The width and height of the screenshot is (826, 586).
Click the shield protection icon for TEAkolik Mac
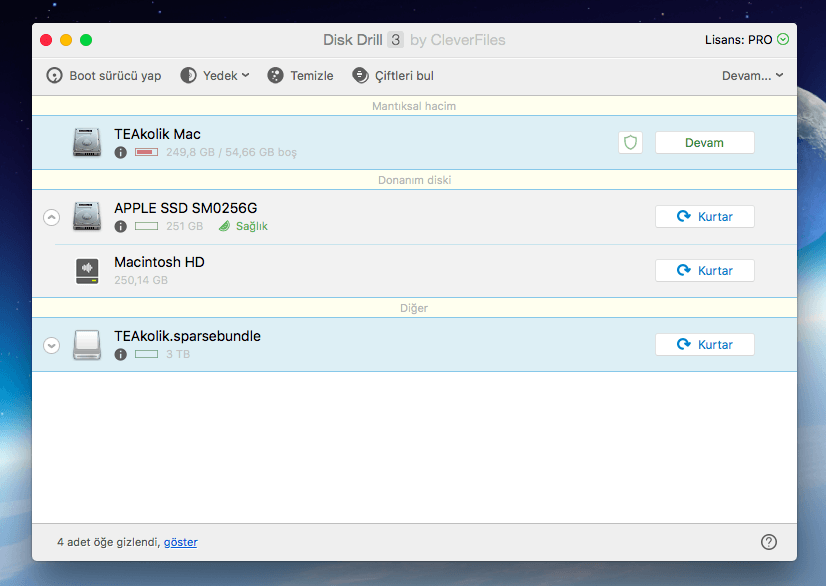631,142
